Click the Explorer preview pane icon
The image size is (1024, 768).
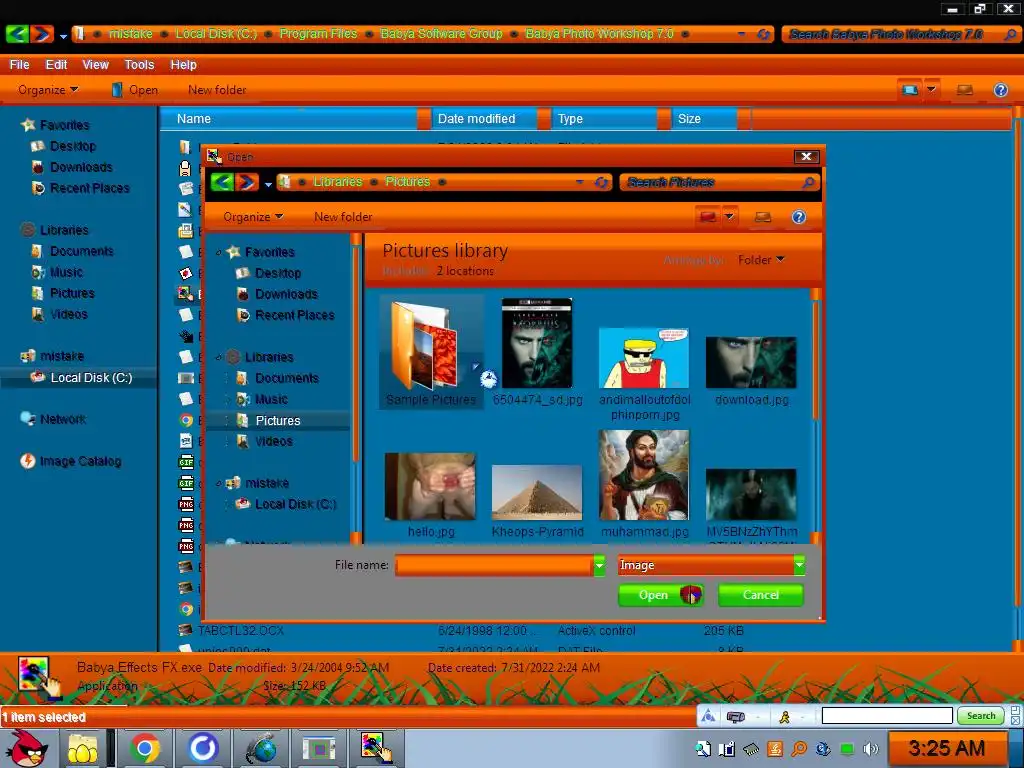[965, 90]
